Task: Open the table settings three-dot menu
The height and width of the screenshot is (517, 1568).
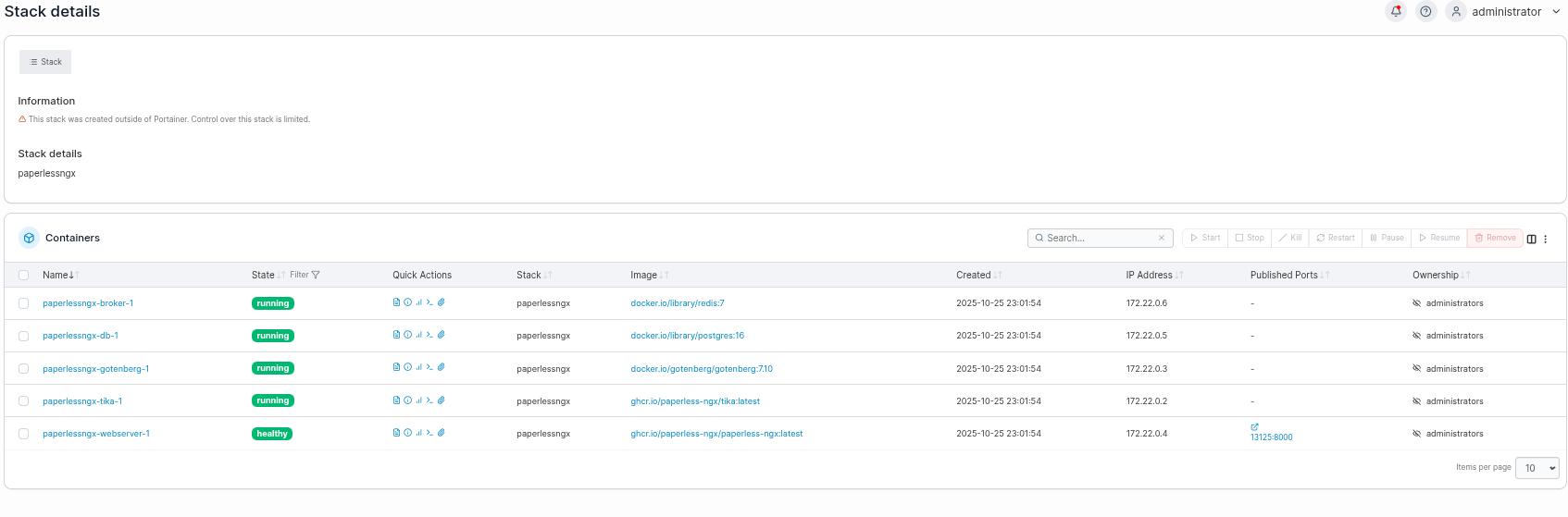Action: click(1545, 239)
